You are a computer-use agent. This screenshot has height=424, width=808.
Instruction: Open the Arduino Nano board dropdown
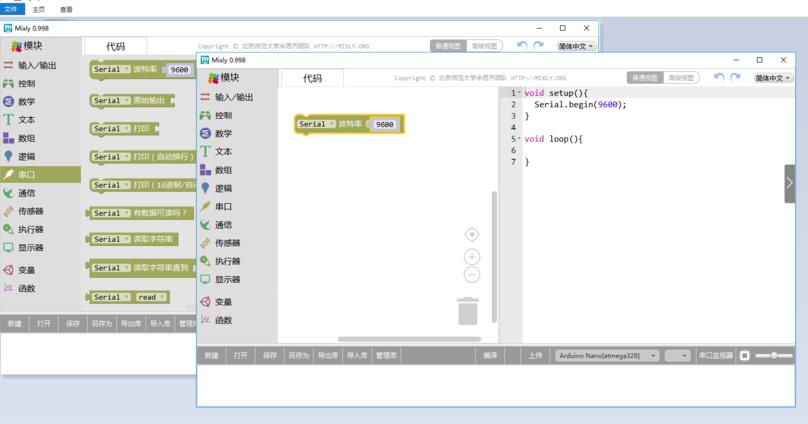click(607, 355)
